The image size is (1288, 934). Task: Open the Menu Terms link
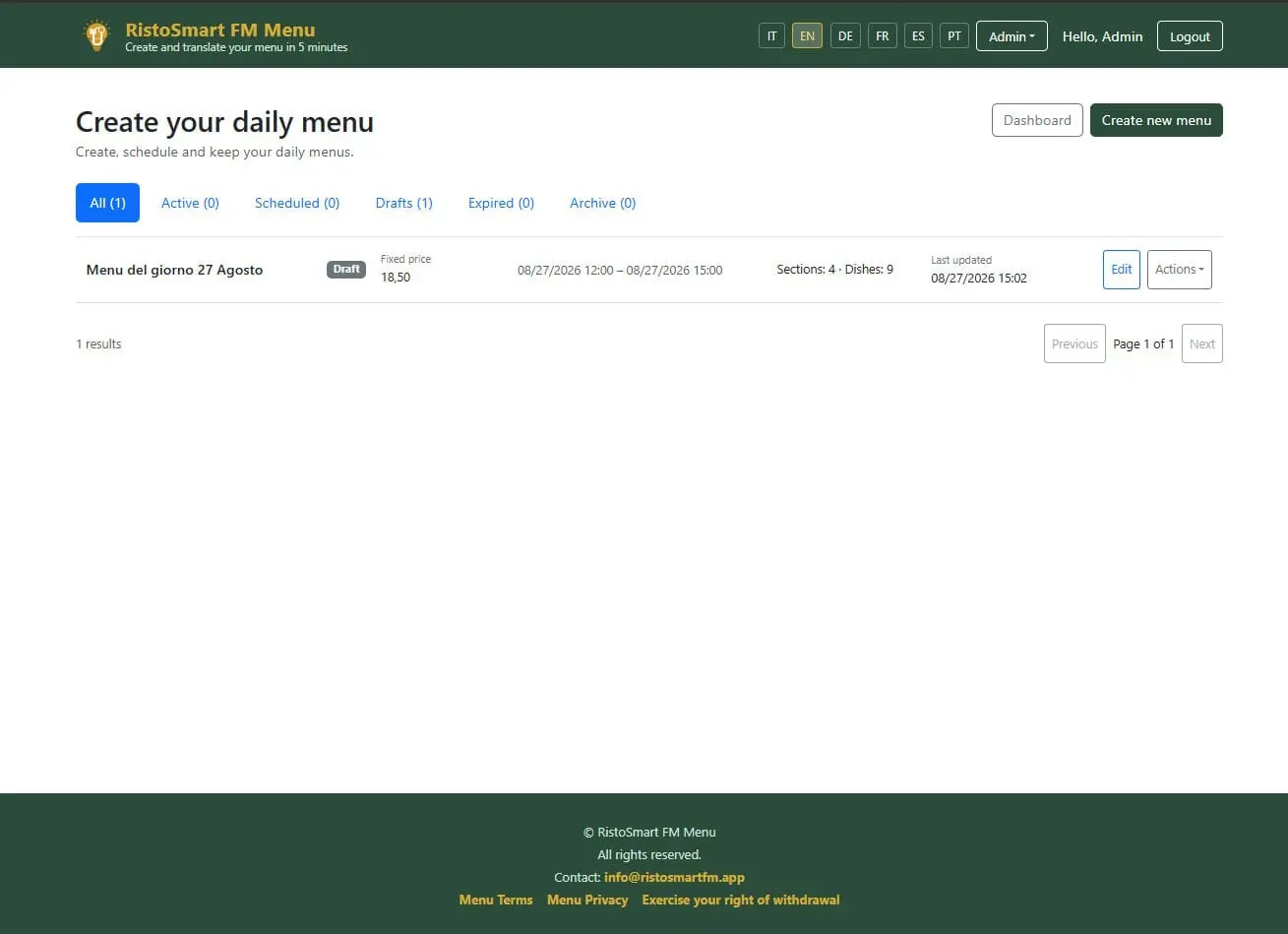[x=496, y=900]
